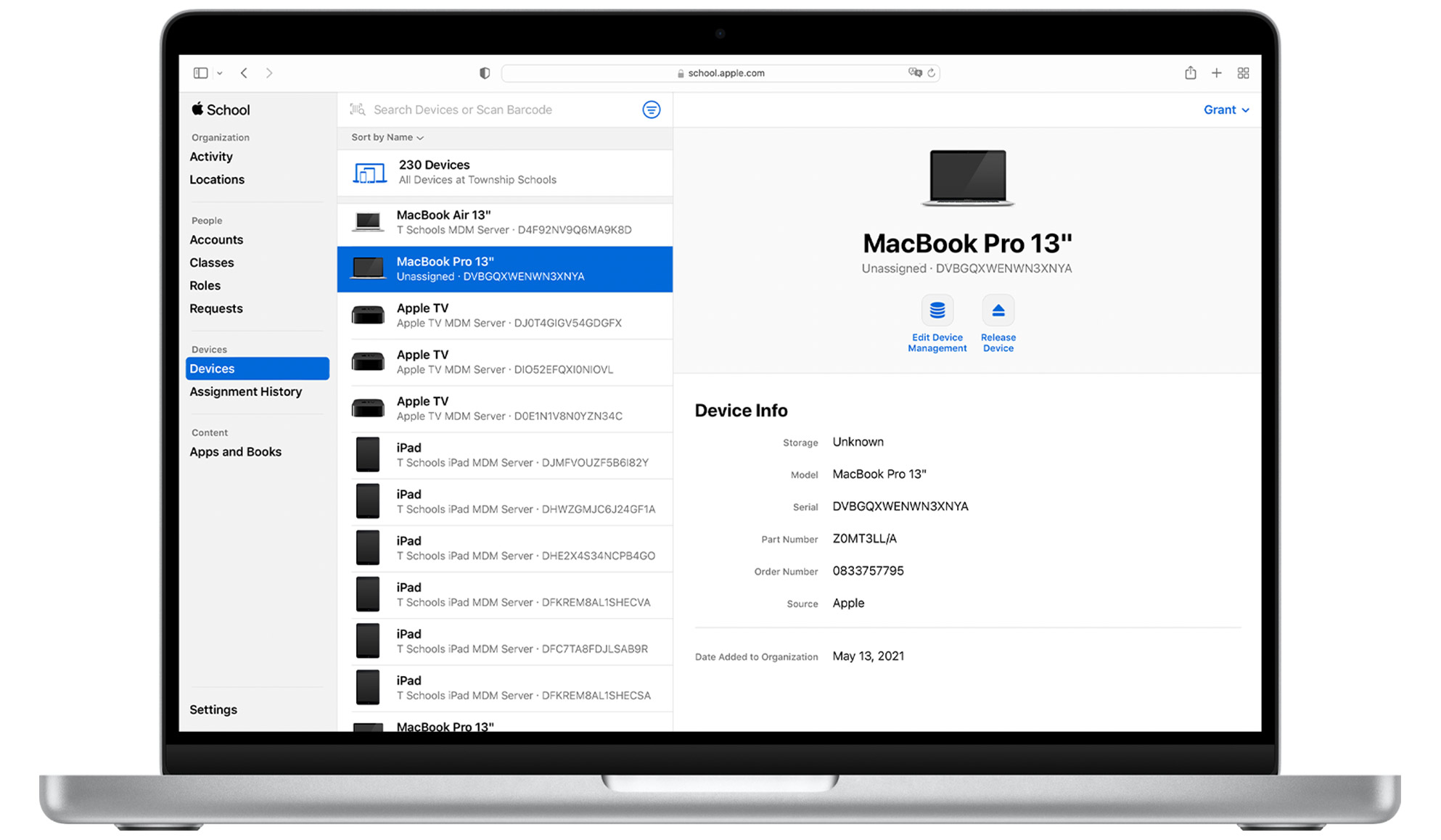Open the Safari tab overview grid icon
Screen dimensions: 1441x840
1243,73
